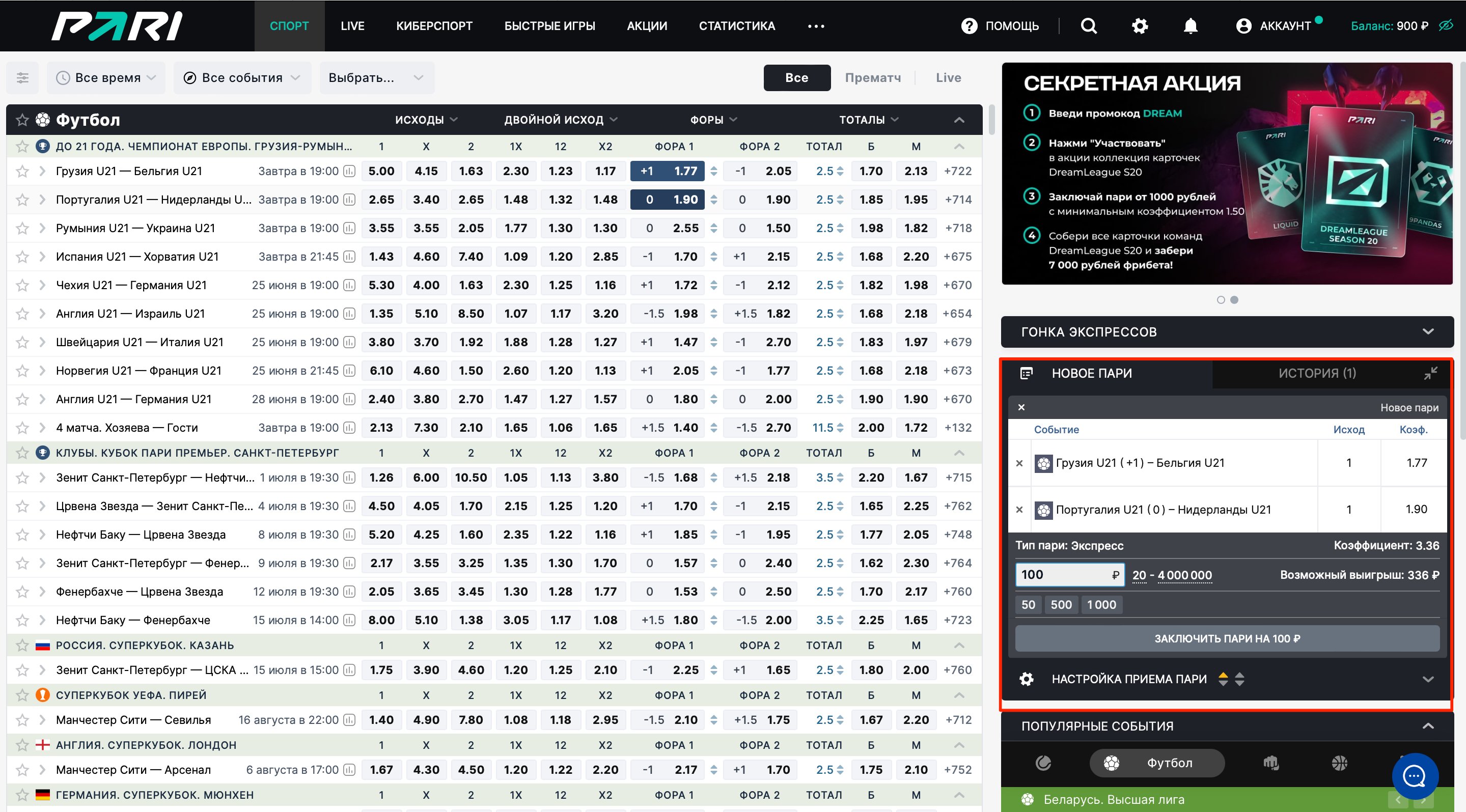
Task: Select basketball icon in popular events
Action: point(1339,763)
